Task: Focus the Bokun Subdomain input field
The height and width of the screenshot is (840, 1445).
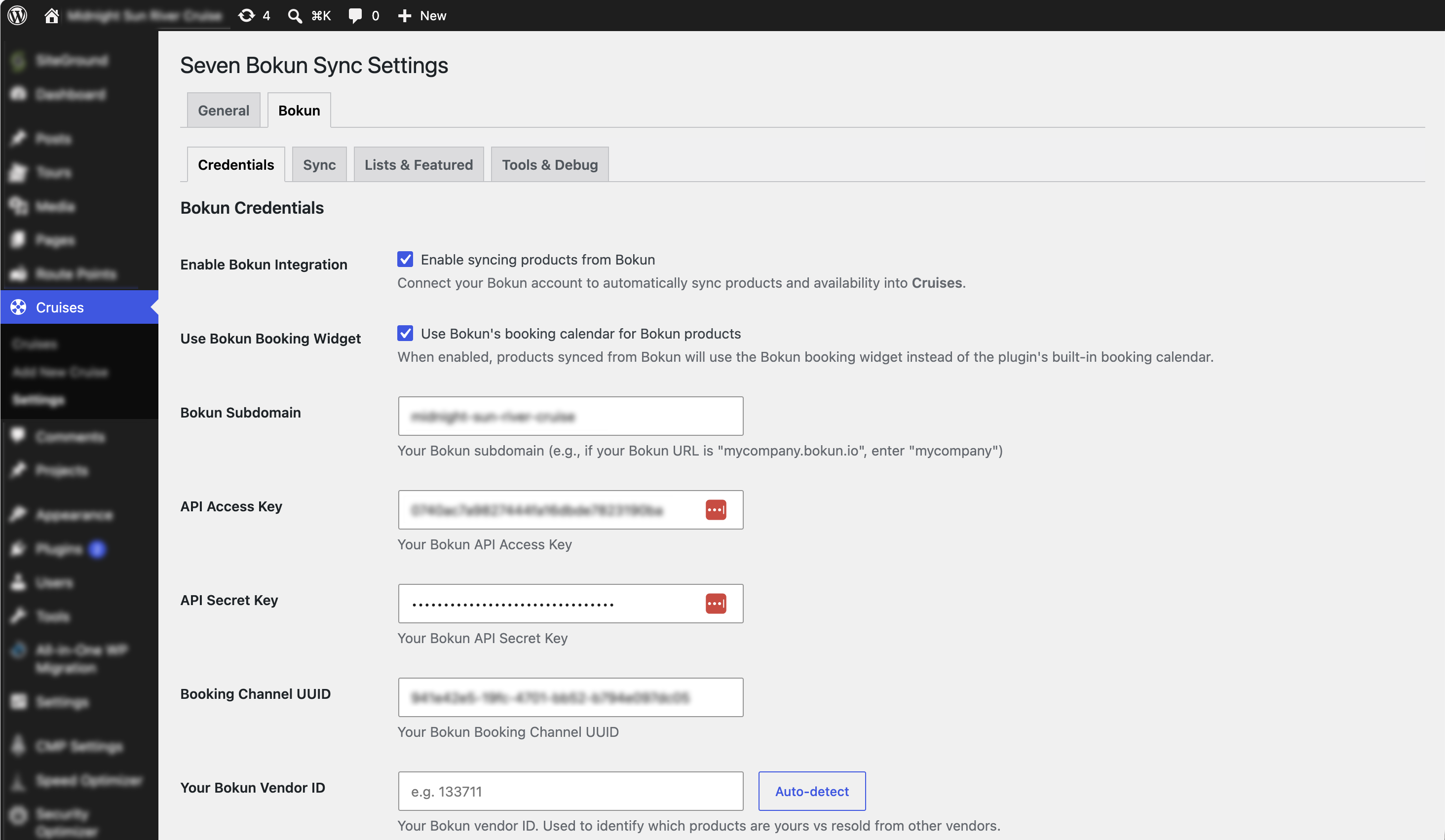Action: pyautogui.click(x=570, y=416)
